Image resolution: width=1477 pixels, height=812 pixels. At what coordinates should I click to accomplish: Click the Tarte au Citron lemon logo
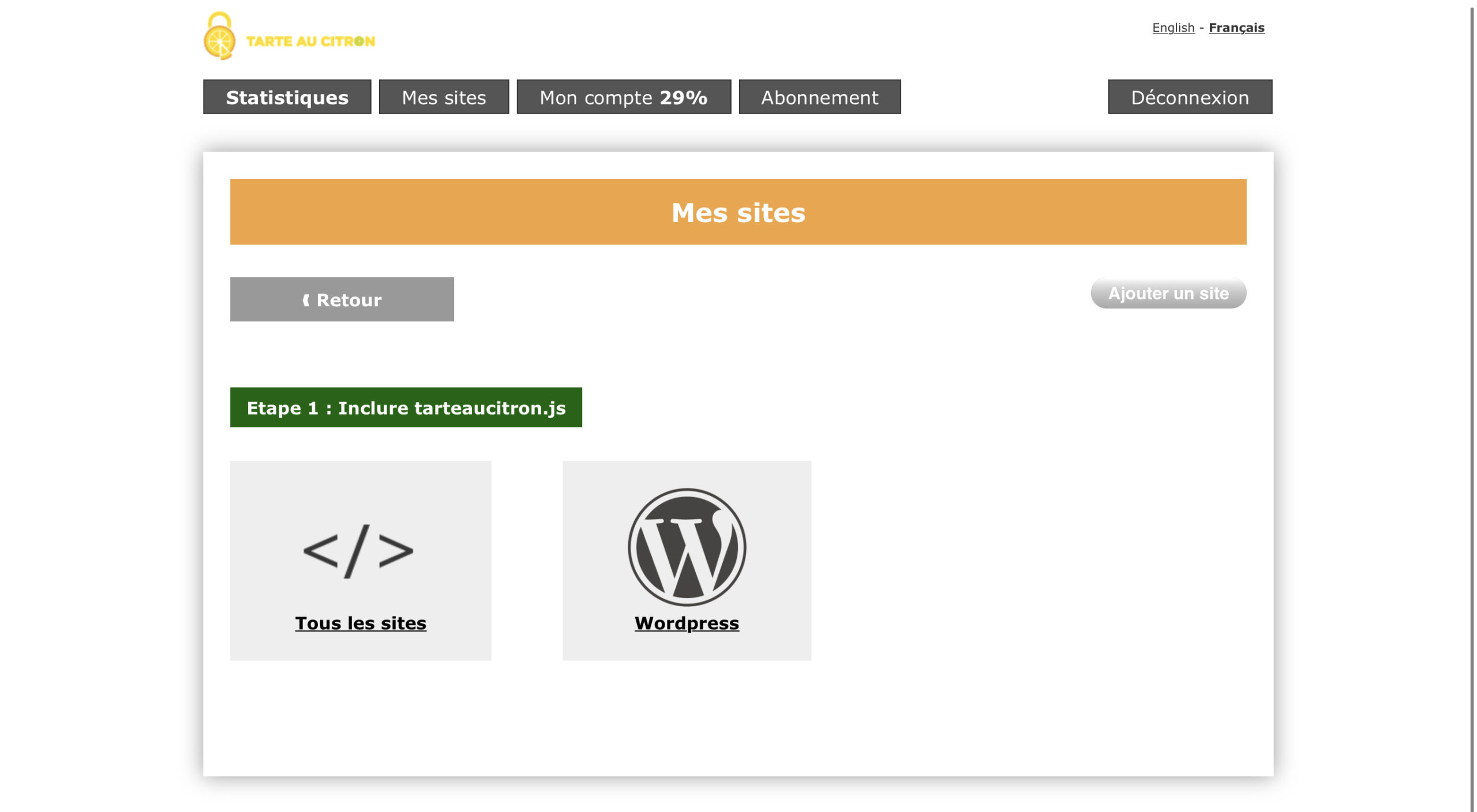pos(219,36)
